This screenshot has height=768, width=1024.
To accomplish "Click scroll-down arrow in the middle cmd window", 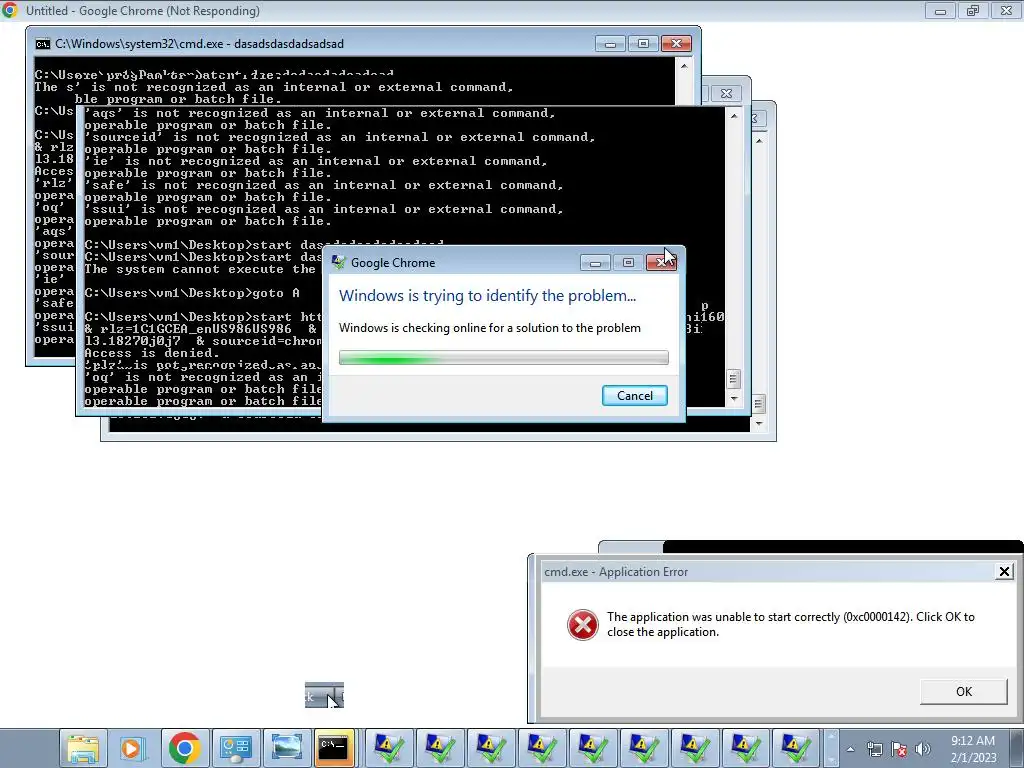I will tap(733, 398).
